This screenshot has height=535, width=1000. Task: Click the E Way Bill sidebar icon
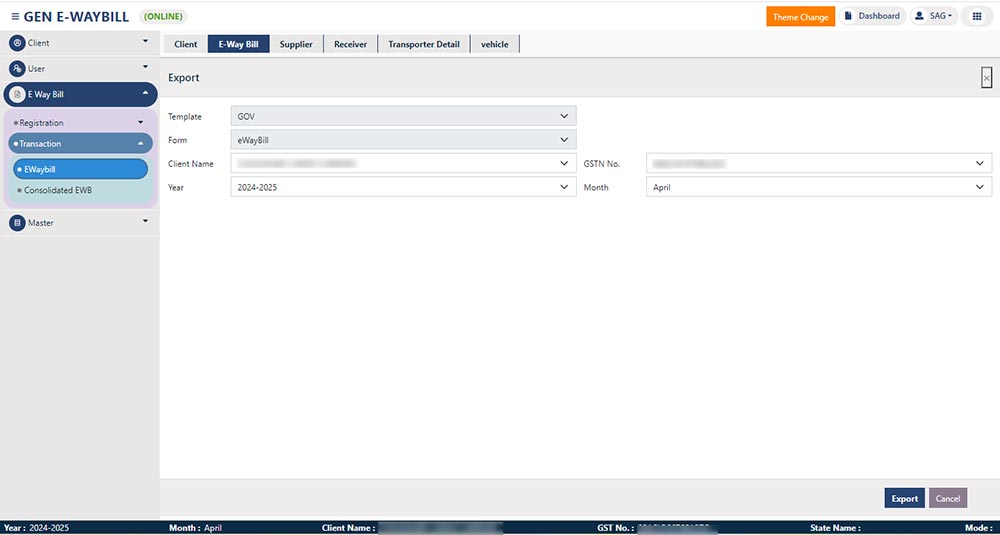coord(17,94)
